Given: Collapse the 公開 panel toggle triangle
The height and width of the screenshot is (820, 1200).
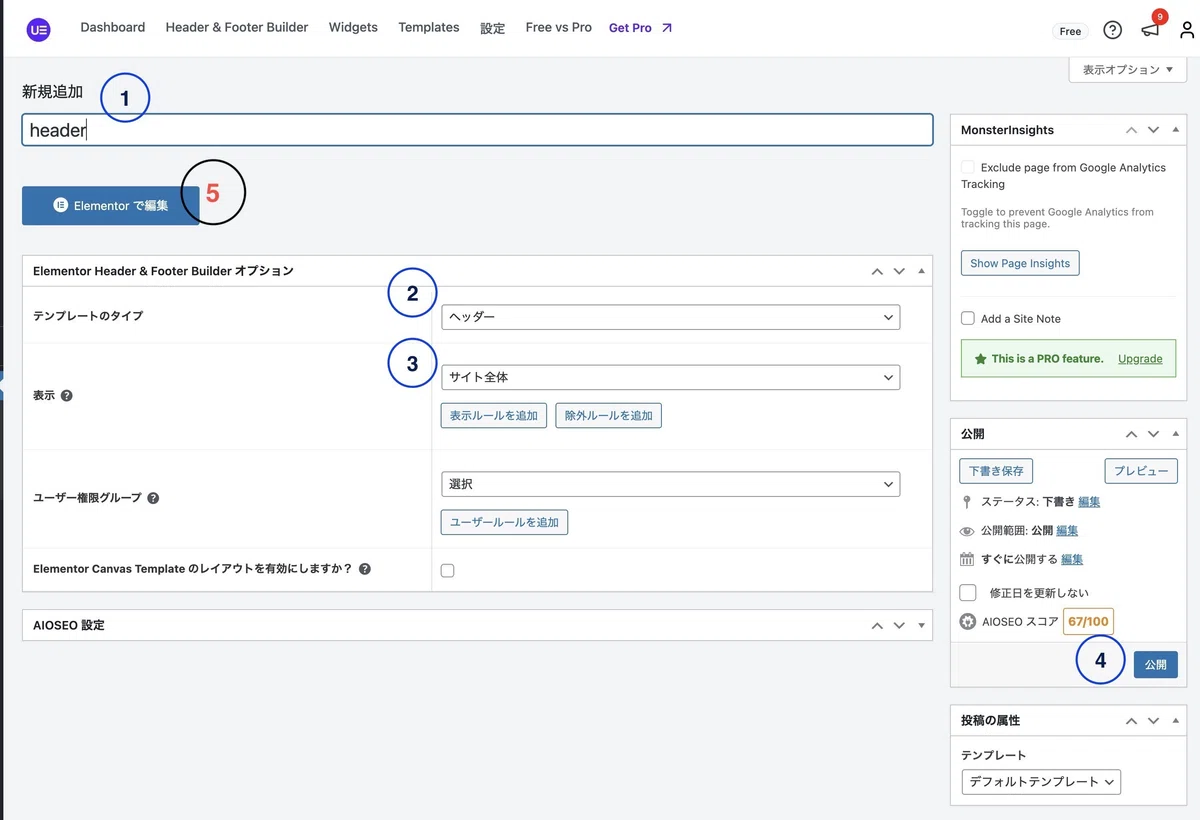Looking at the screenshot, I should click(1175, 434).
